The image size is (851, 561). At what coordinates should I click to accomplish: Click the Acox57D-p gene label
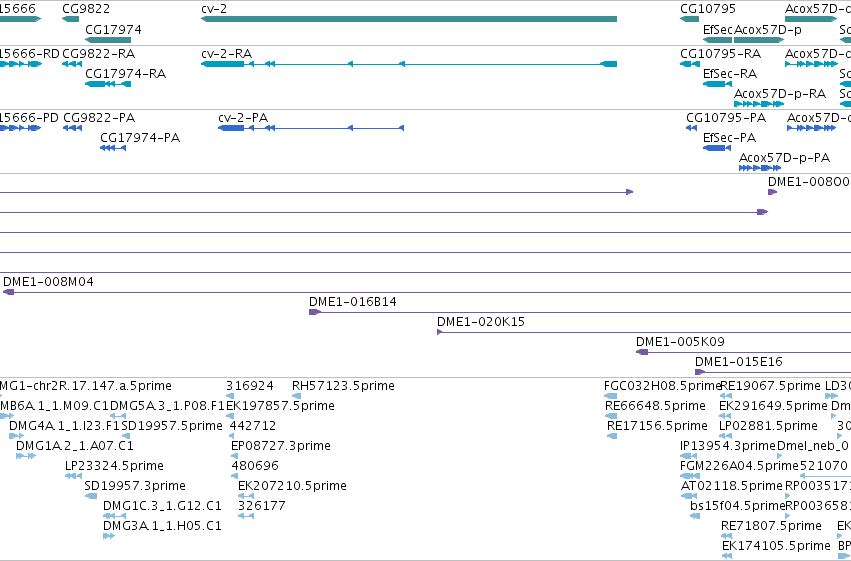(x=767, y=29)
